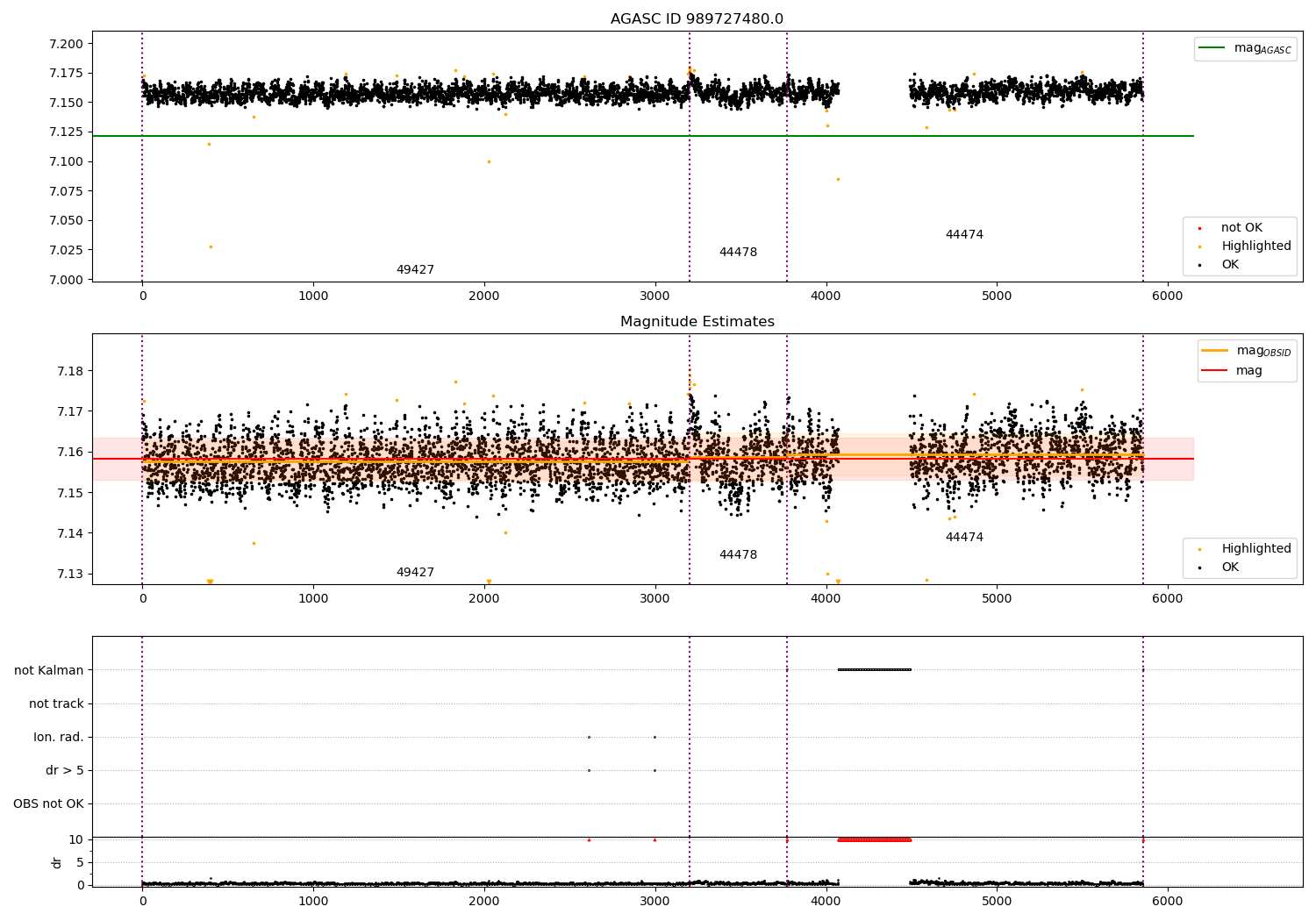Click the 44474 obsid label in top plot

coord(964,235)
